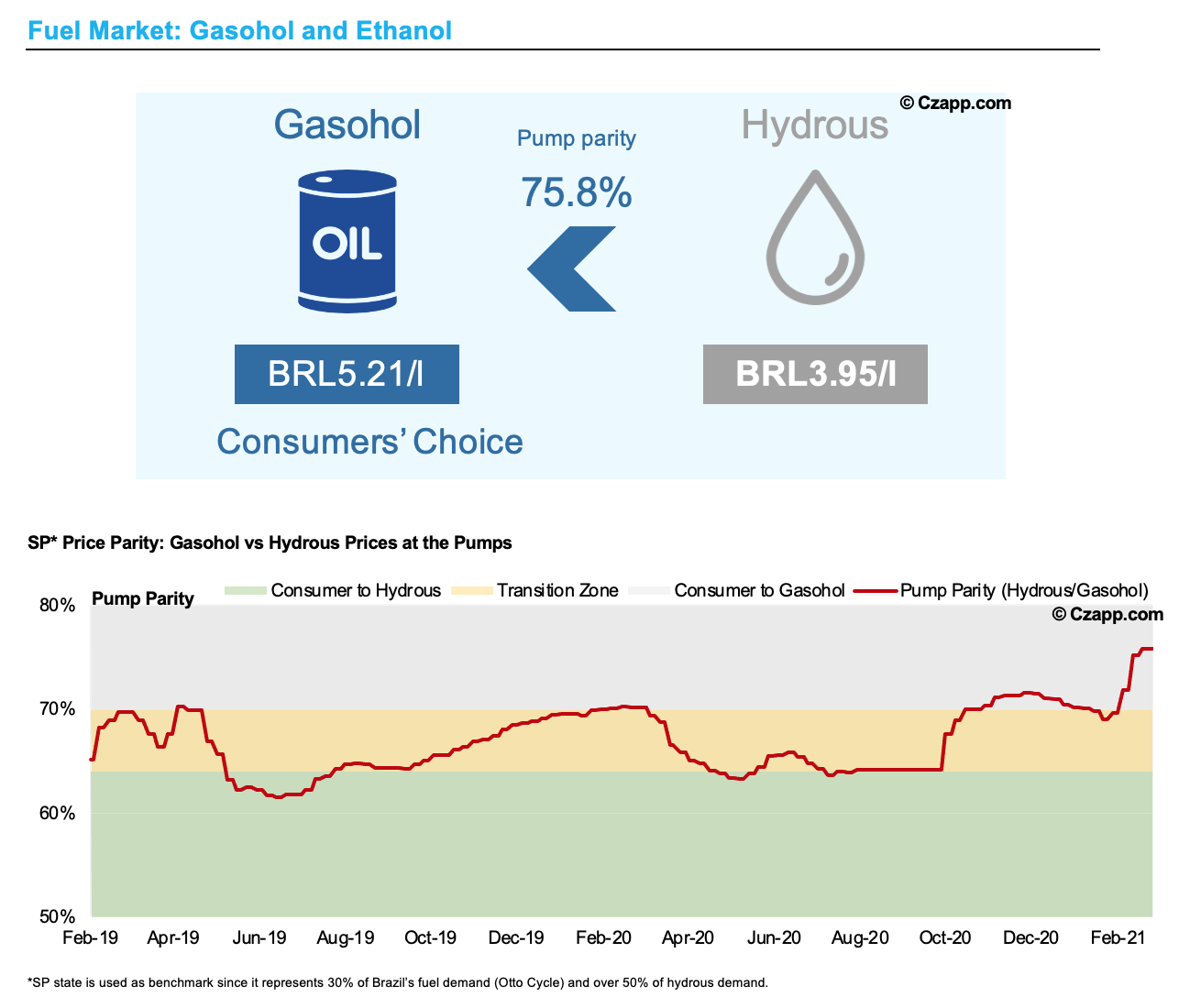Select the BRL5.21/l gasohol price box
This screenshot has height=1008, width=1201.
(x=347, y=374)
